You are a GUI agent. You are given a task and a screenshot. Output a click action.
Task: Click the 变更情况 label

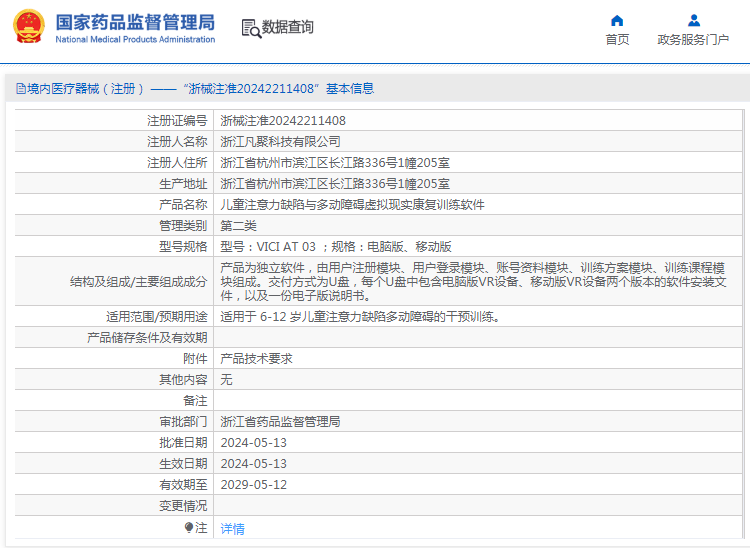pyautogui.click(x=183, y=506)
